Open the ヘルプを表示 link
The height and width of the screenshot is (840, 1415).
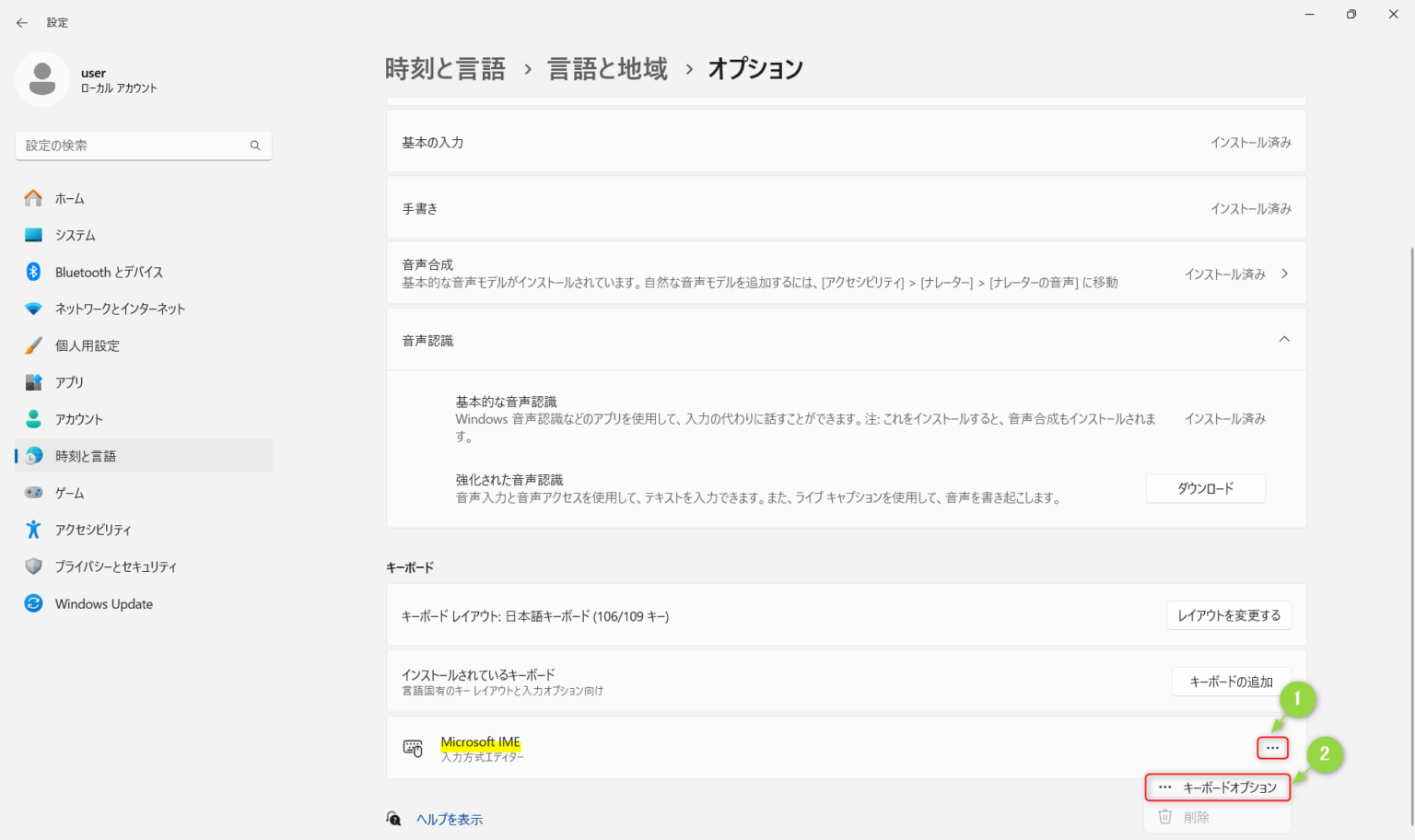449,819
